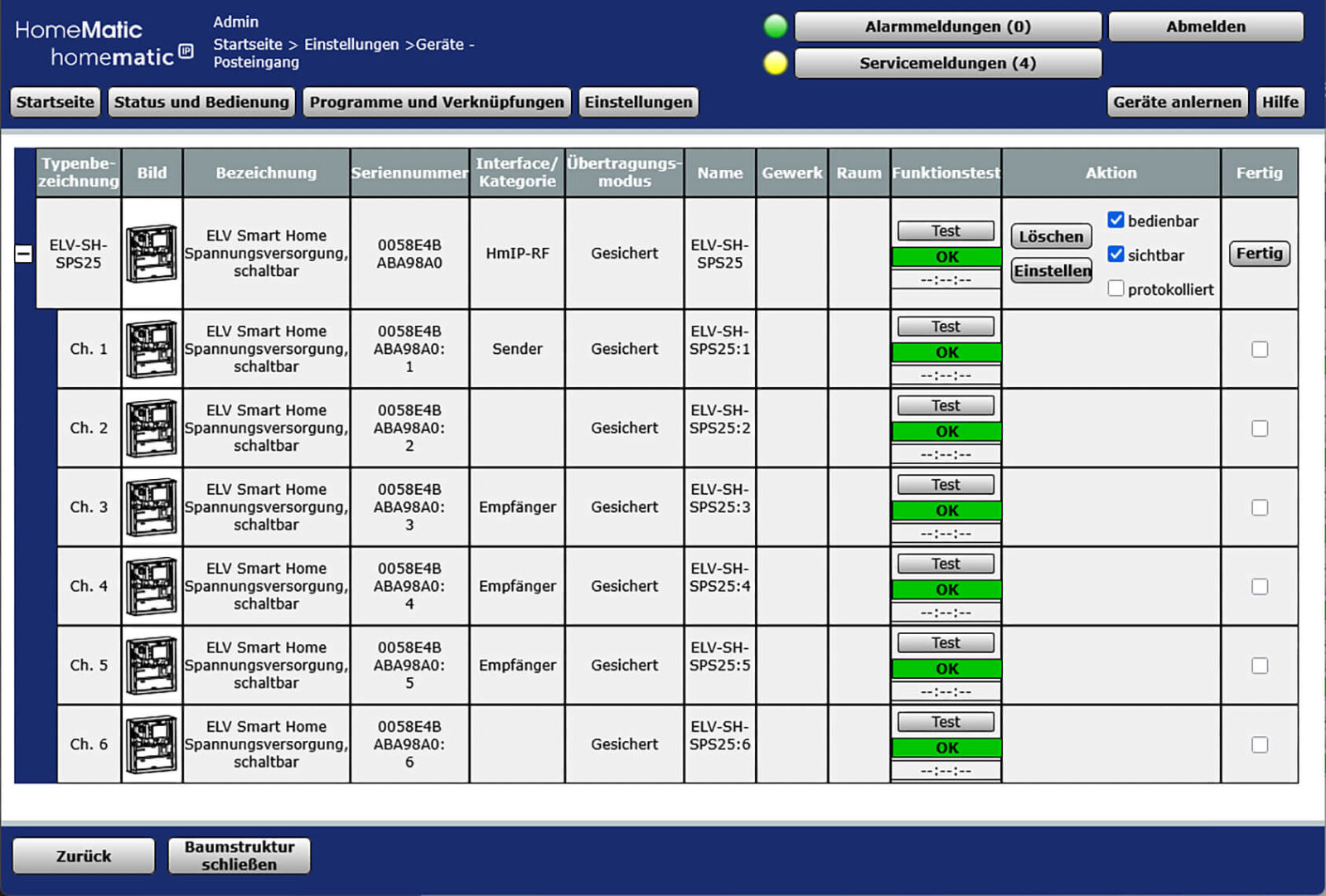Enable the protokolliert checkbox
The image size is (1326, 896).
[1115, 288]
